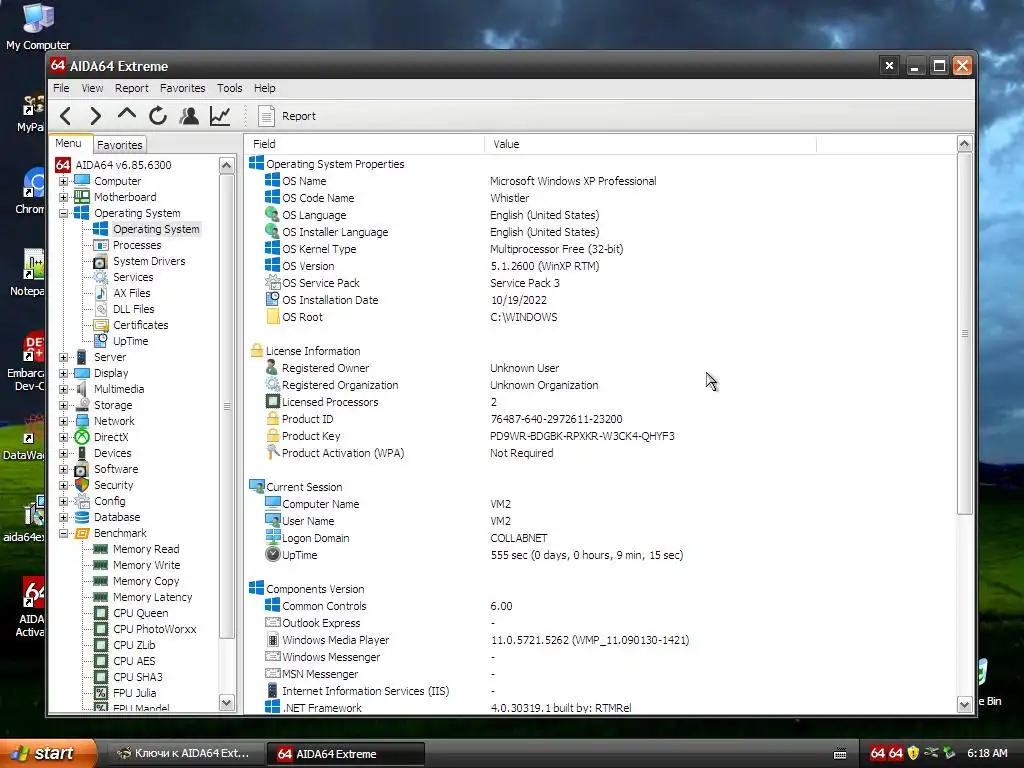Refresh the page with the circular arrow icon
The image size is (1024, 768).
(x=157, y=116)
